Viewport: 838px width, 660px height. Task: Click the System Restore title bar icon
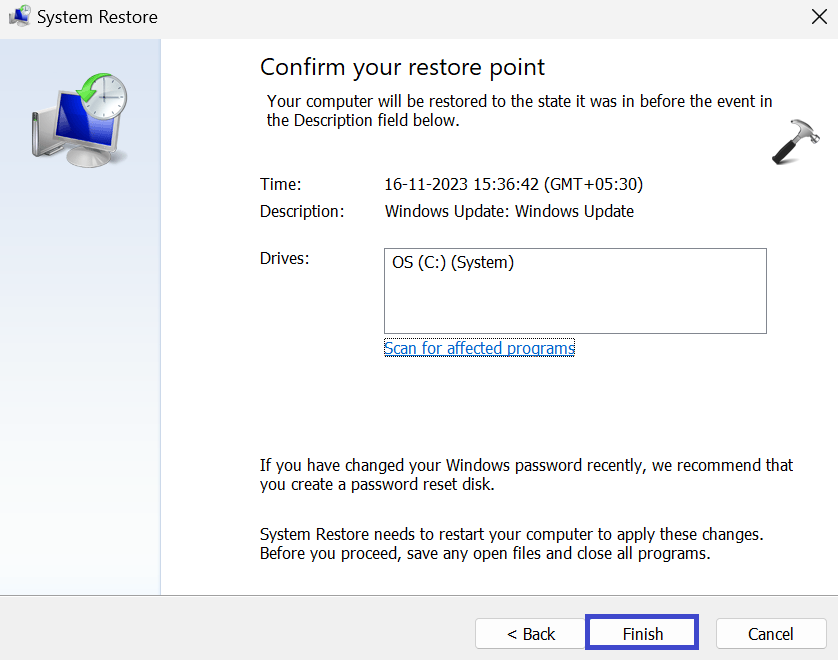pyautogui.click(x=19, y=17)
